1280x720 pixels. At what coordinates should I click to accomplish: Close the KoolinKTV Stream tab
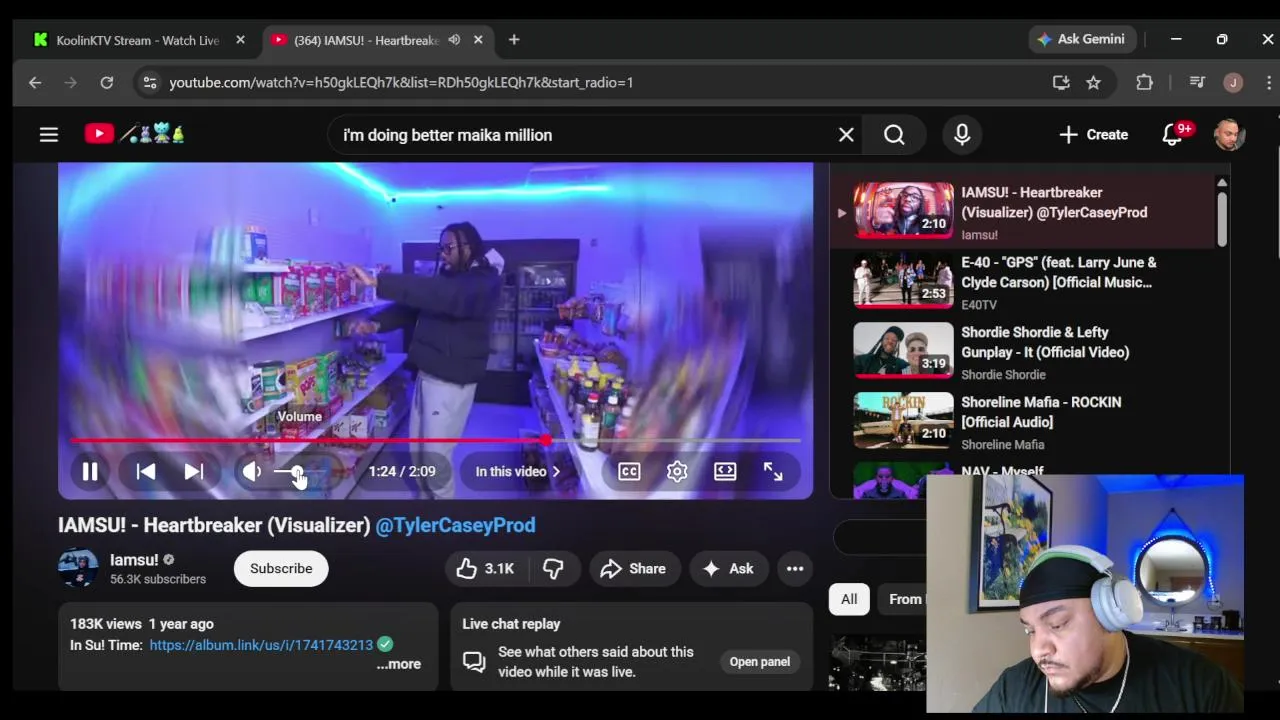point(240,40)
